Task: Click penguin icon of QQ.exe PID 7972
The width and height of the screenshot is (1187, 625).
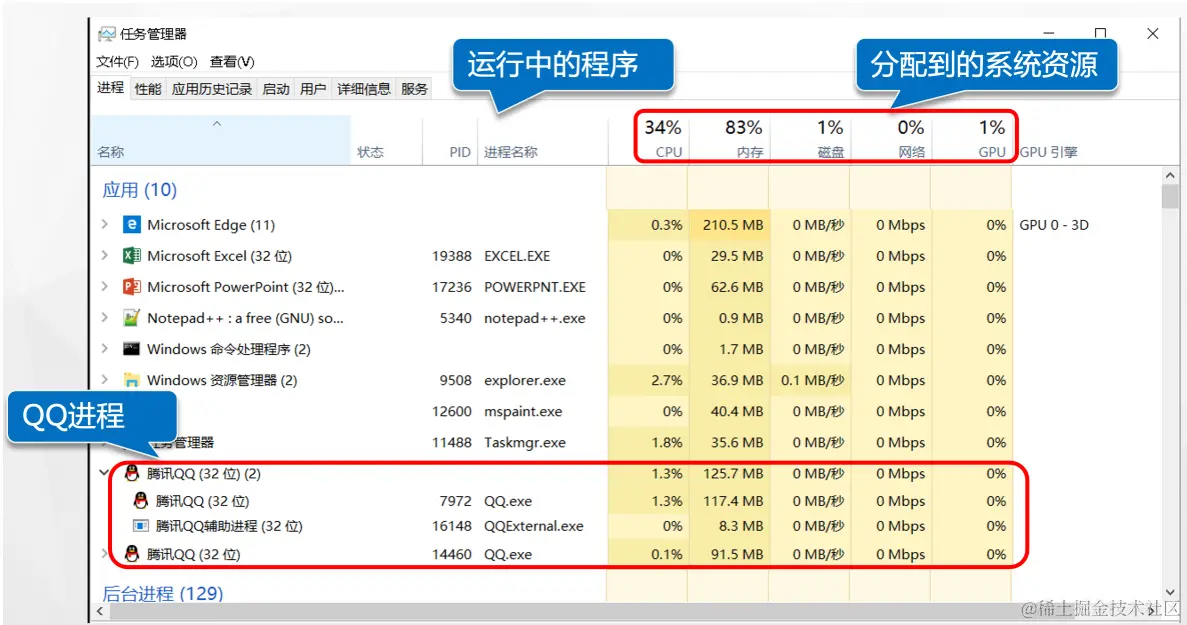Action: pyautogui.click(x=140, y=500)
